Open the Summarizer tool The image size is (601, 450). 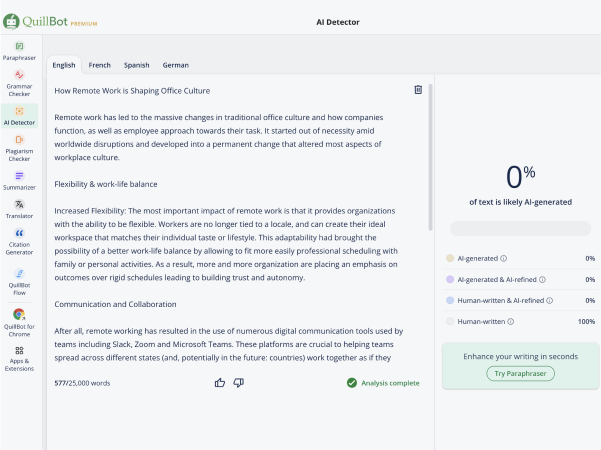click(20, 180)
